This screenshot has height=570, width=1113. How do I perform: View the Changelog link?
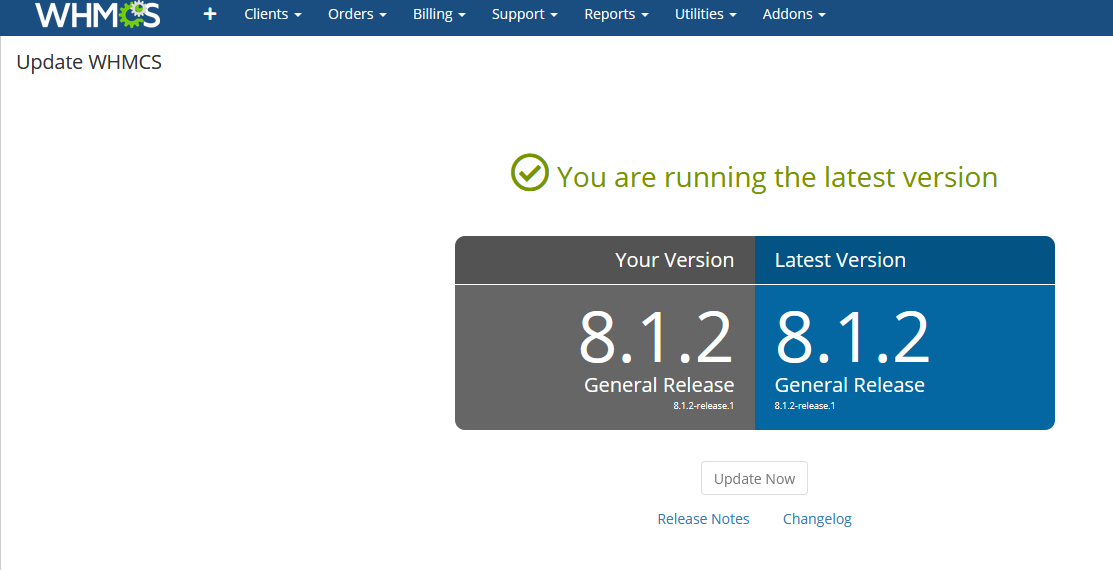(x=817, y=519)
